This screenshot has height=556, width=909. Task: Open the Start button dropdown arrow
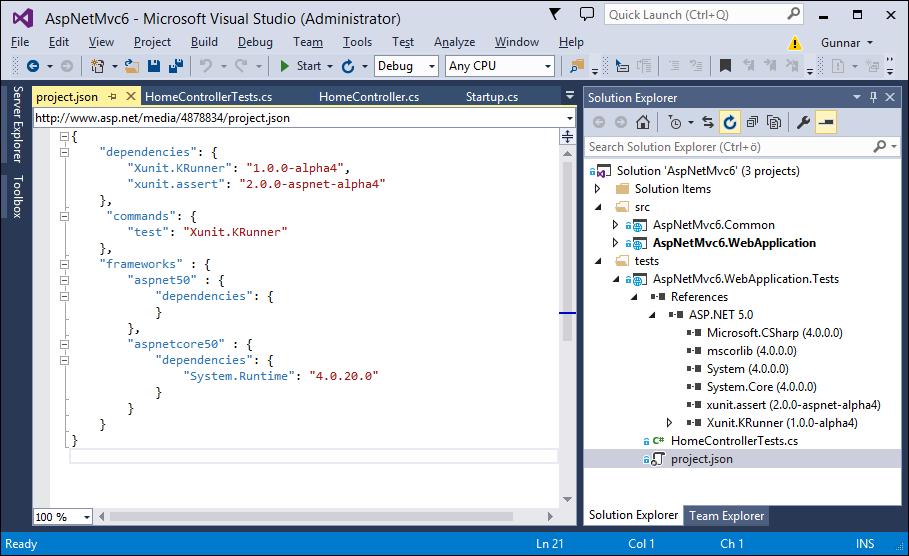[330, 66]
